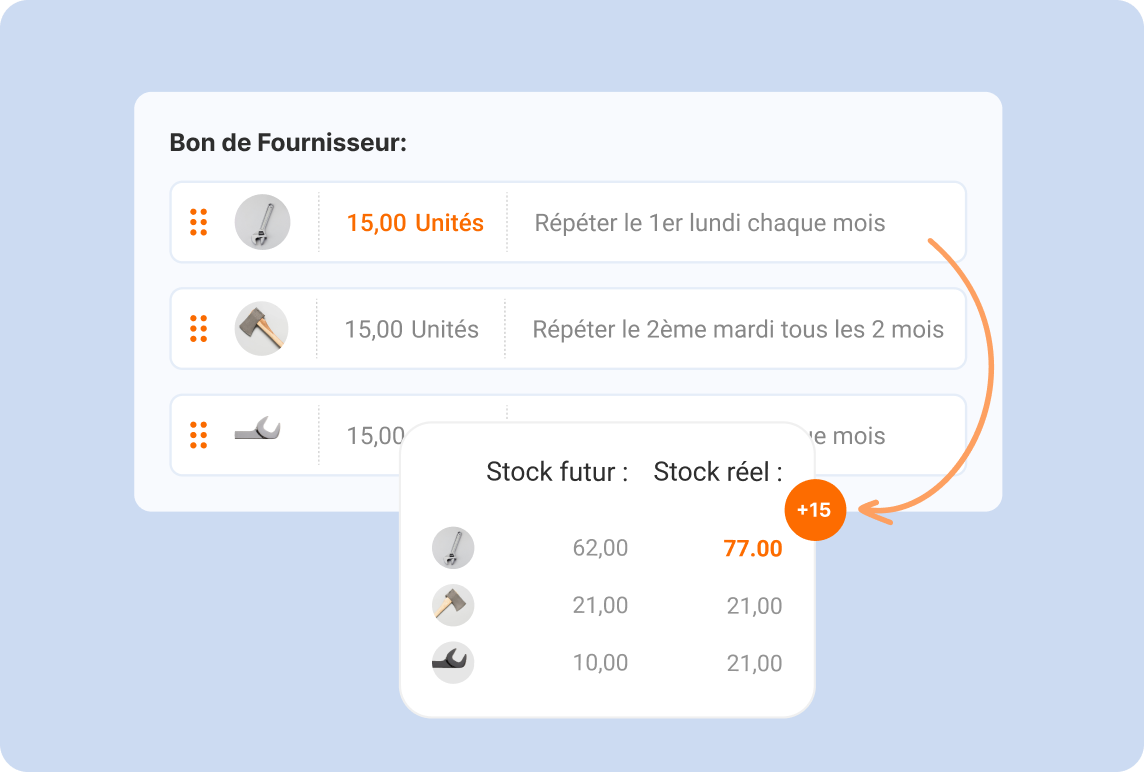
Task: Select the orange 77.00 real stock value
Action: (x=752, y=549)
